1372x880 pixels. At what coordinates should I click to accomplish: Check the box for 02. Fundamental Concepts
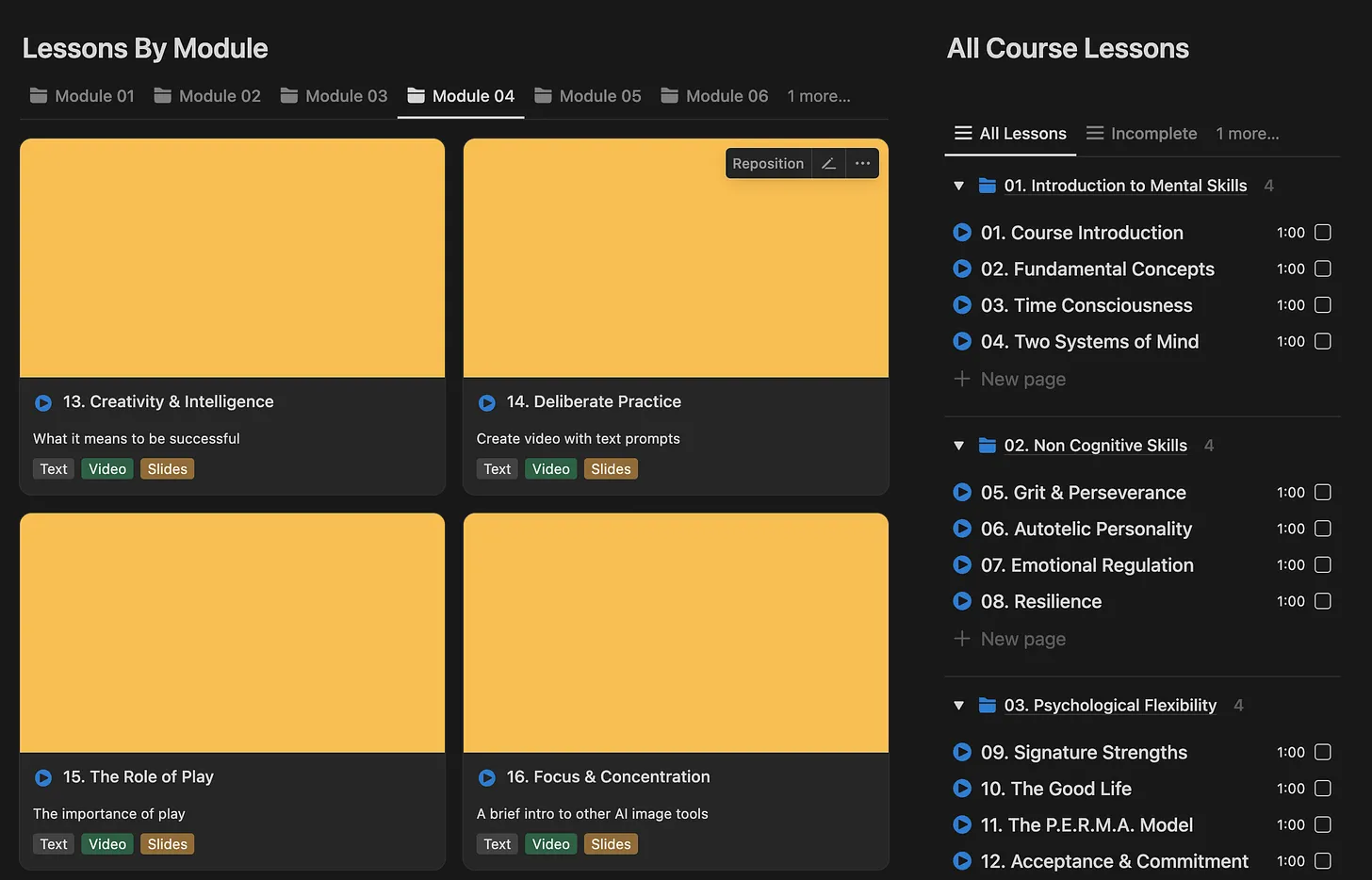[x=1323, y=269]
